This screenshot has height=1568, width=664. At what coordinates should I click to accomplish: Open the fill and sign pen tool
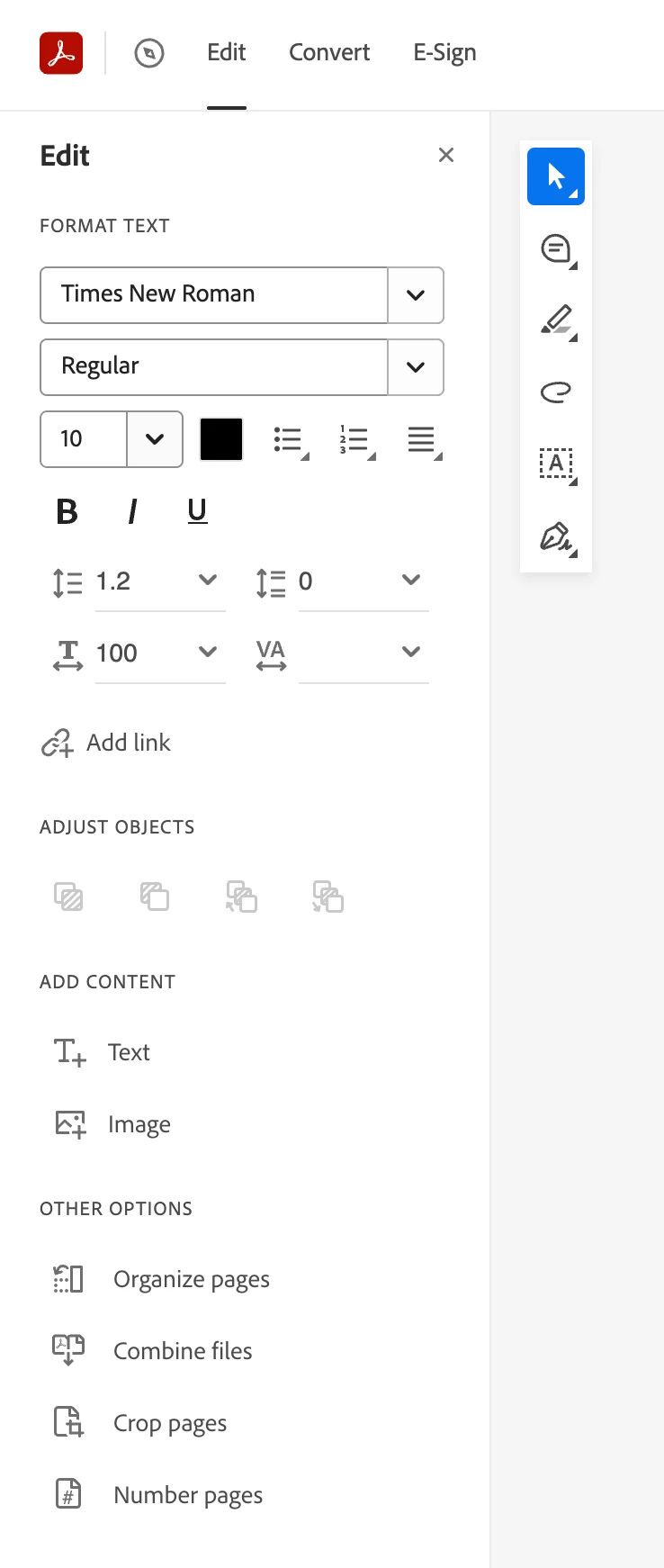pyautogui.click(x=556, y=537)
